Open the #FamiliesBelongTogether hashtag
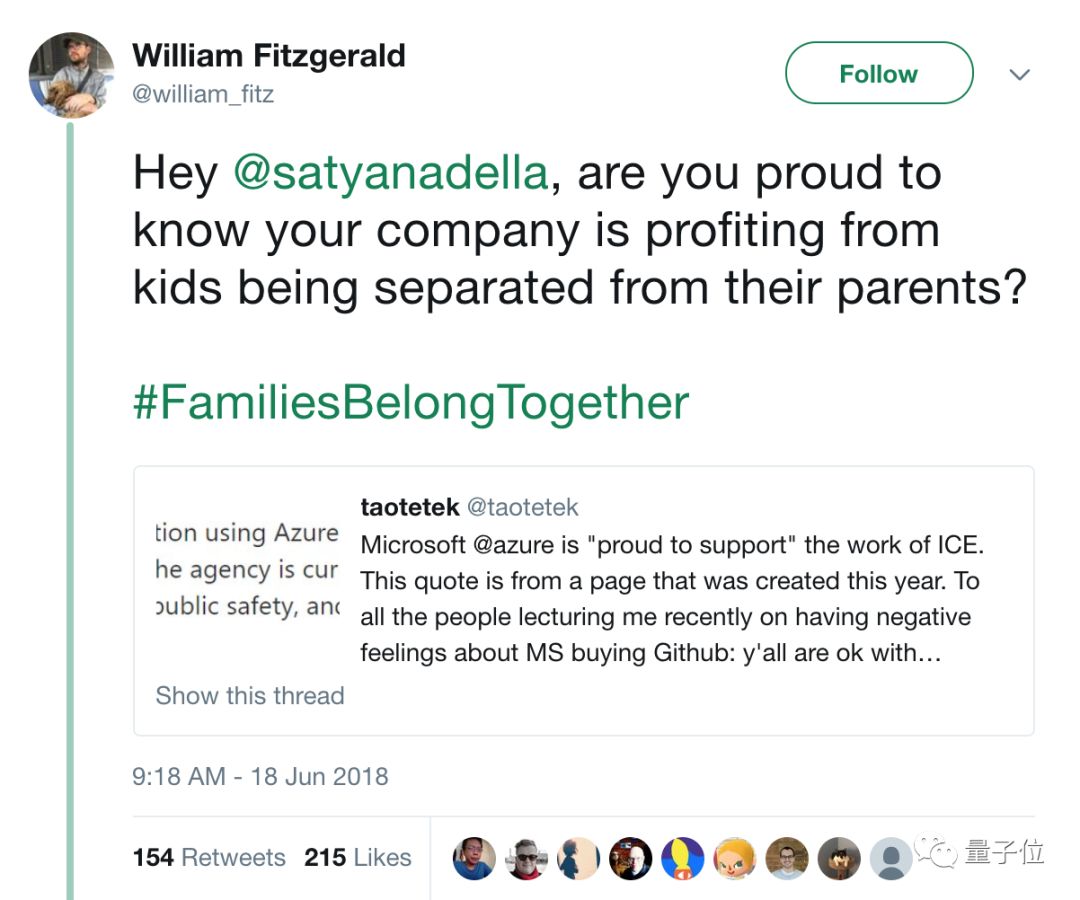The height and width of the screenshot is (900, 1080). (411, 403)
